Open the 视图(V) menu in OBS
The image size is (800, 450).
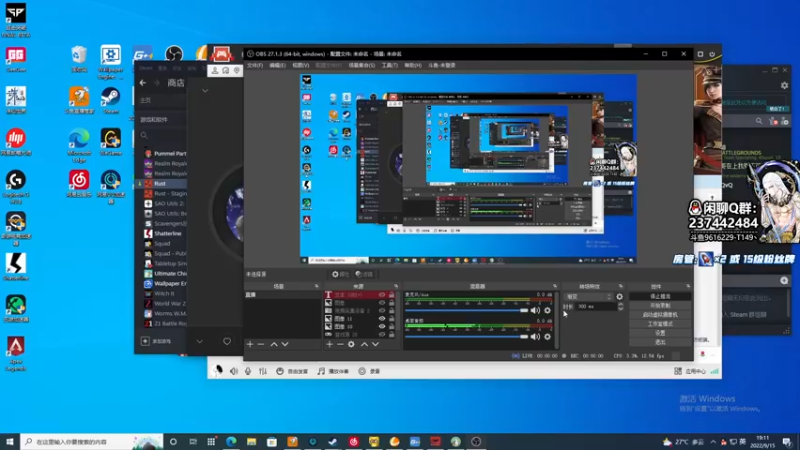pos(301,65)
